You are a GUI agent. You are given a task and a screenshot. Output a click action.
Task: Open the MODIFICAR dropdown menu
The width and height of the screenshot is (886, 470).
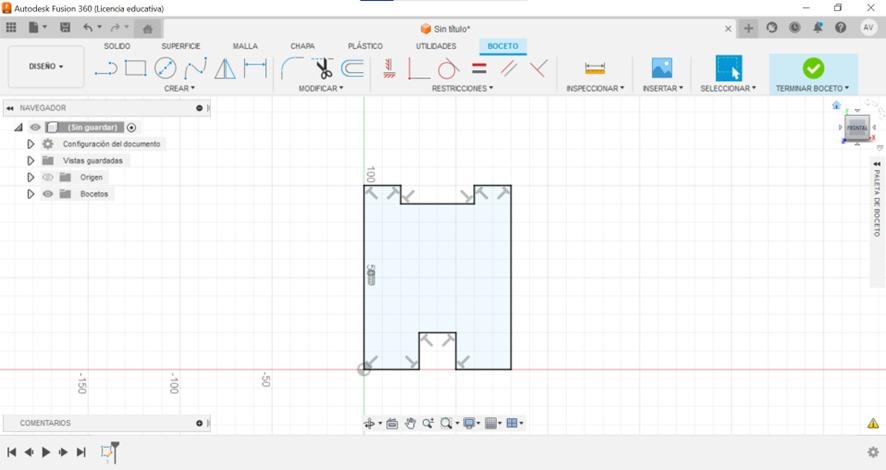point(320,89)
